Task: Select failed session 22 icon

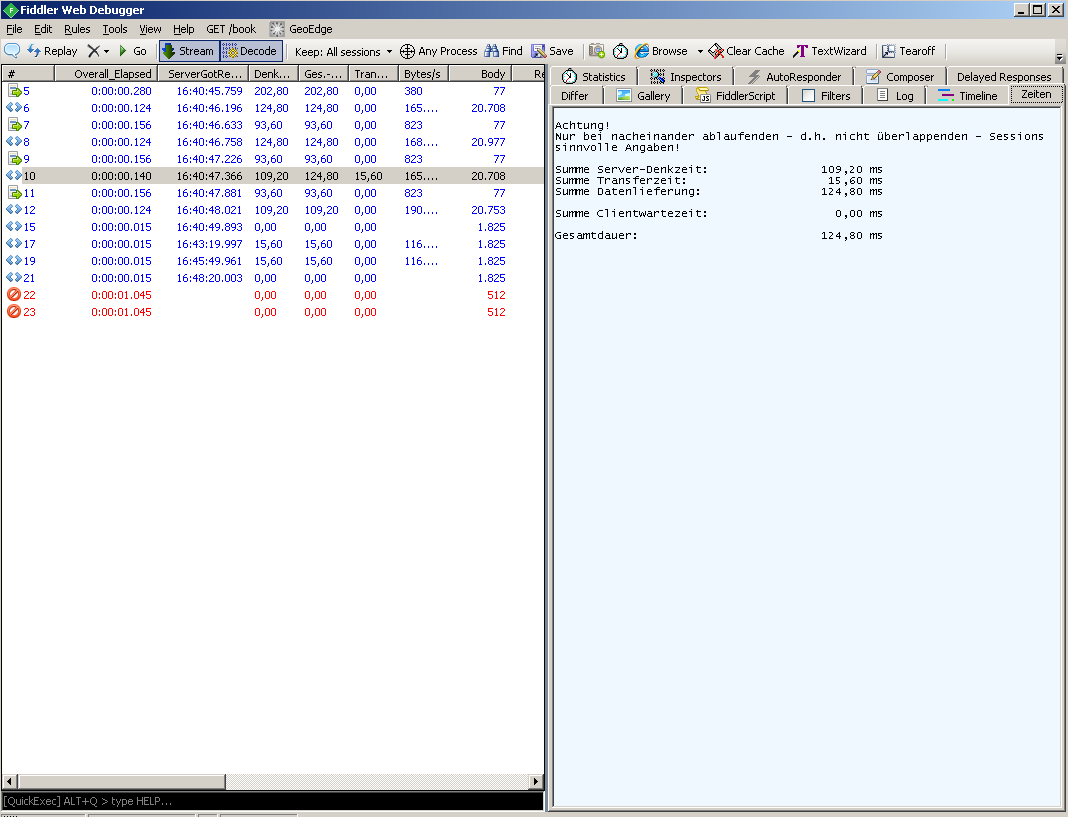Action: tap(14, 295)
